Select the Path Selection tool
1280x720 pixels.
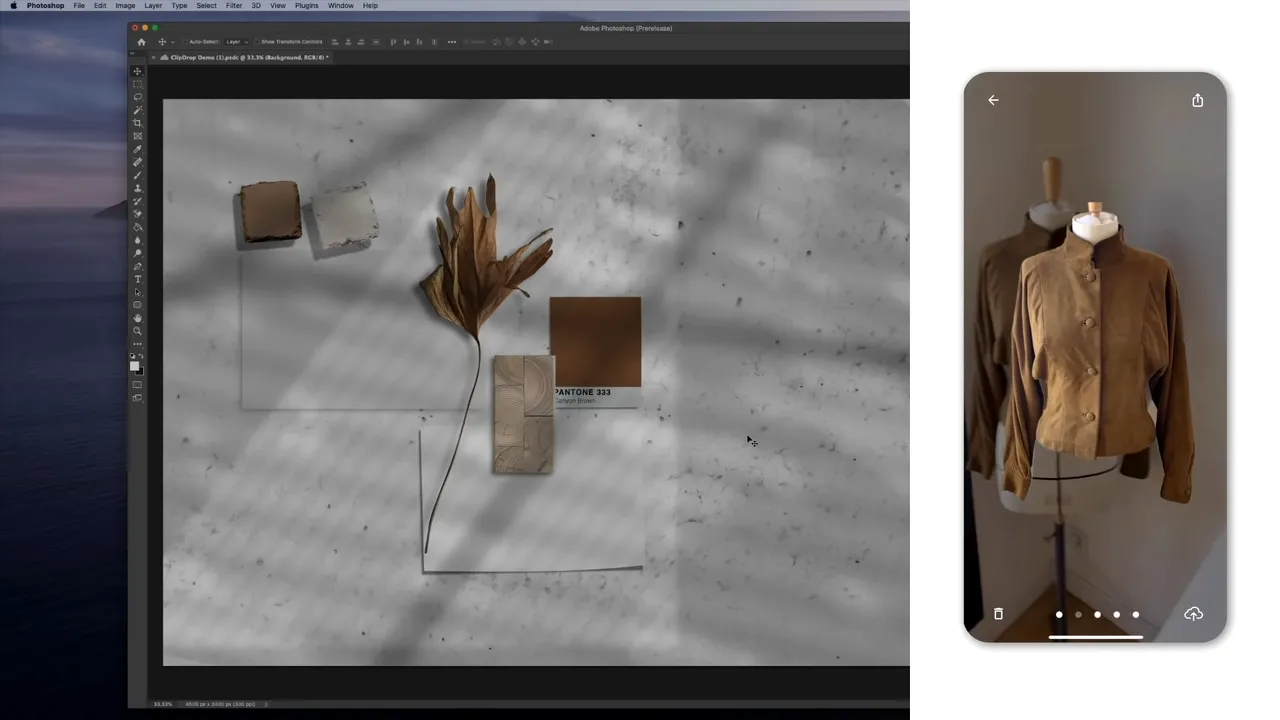click(137, 292)
